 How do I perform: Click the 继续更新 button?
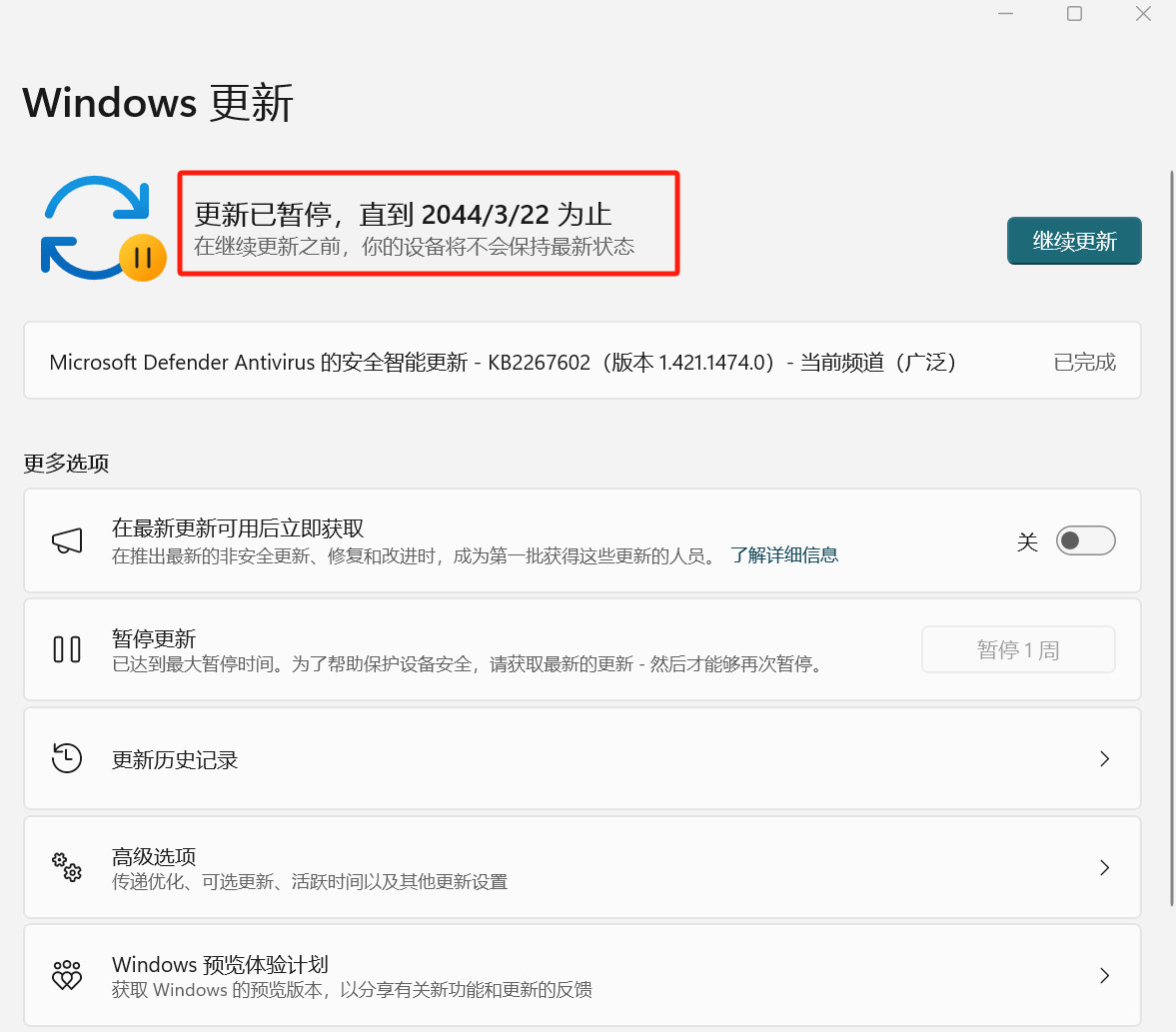point(1074,241)
